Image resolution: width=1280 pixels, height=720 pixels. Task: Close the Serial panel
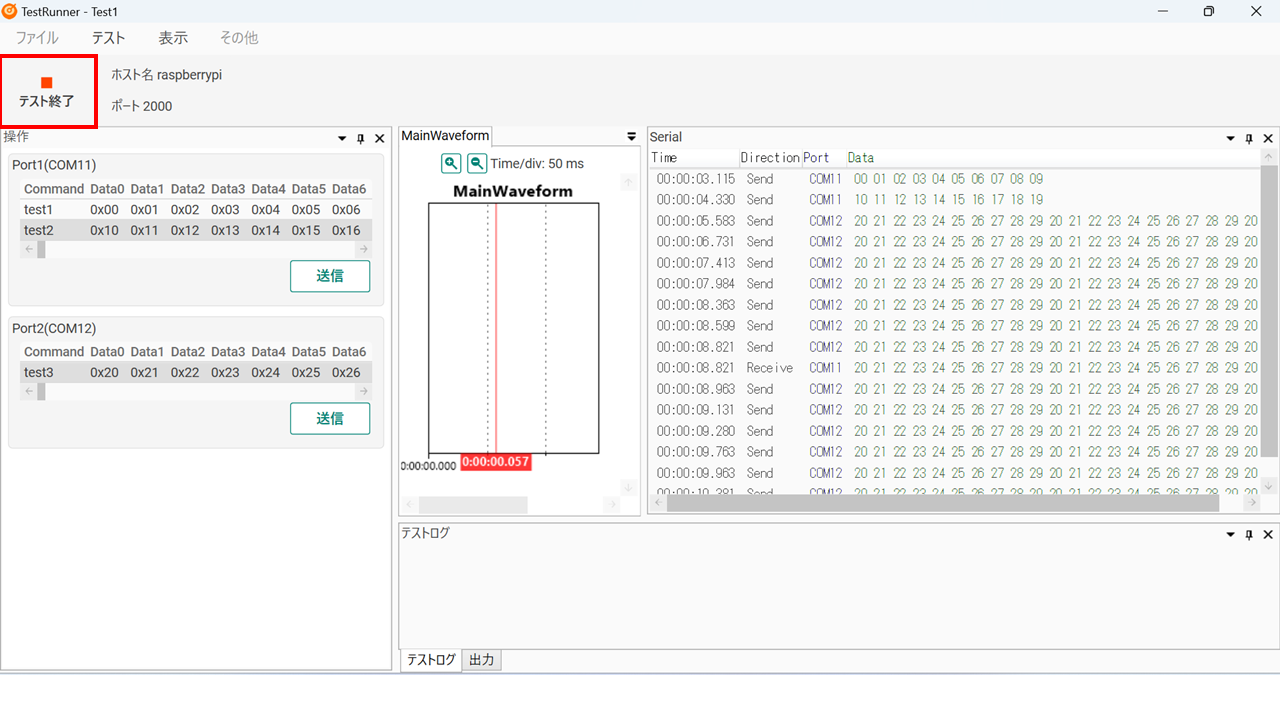point(1267,138)
